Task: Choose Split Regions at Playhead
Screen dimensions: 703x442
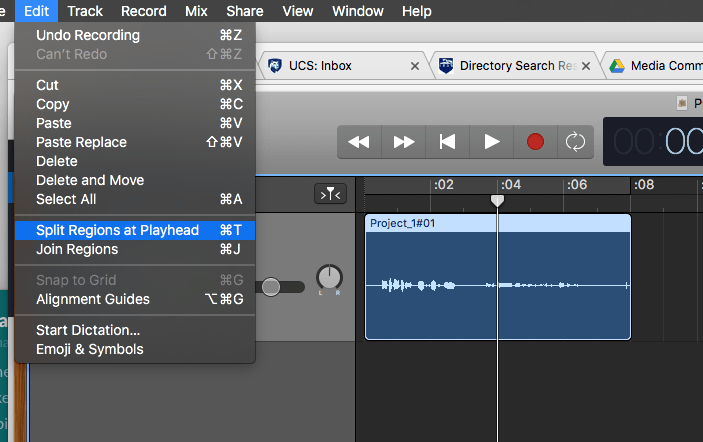Action: point(135,230)
